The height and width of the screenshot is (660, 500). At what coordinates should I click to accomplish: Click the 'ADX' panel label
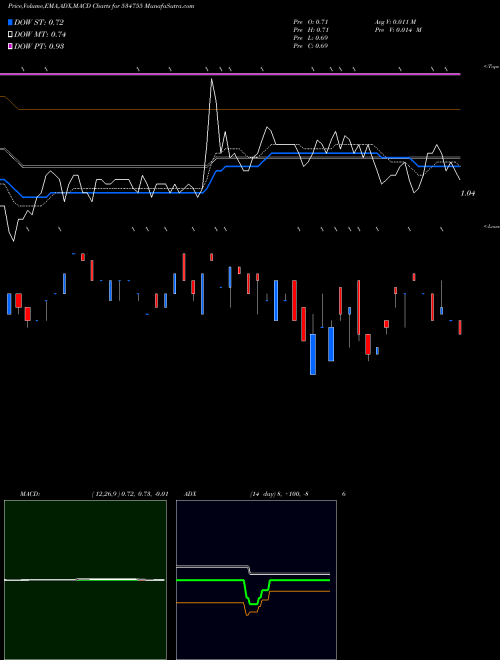190,494
